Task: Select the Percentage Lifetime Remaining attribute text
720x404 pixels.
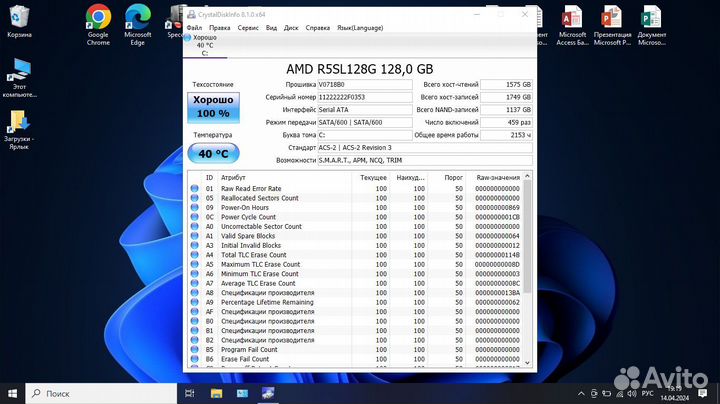Action: pos(267,302)
